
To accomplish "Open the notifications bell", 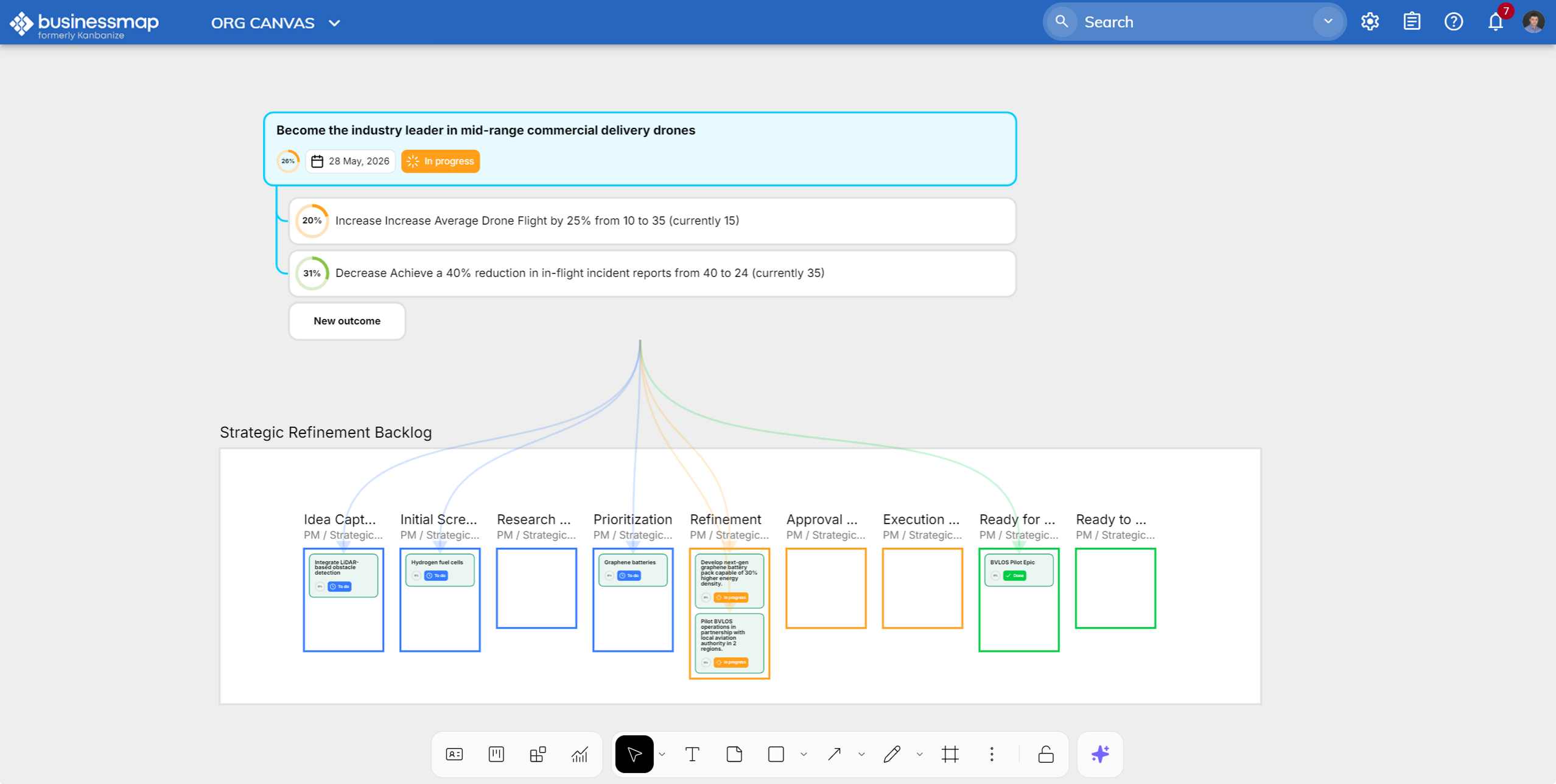I will pos(1495,22).
